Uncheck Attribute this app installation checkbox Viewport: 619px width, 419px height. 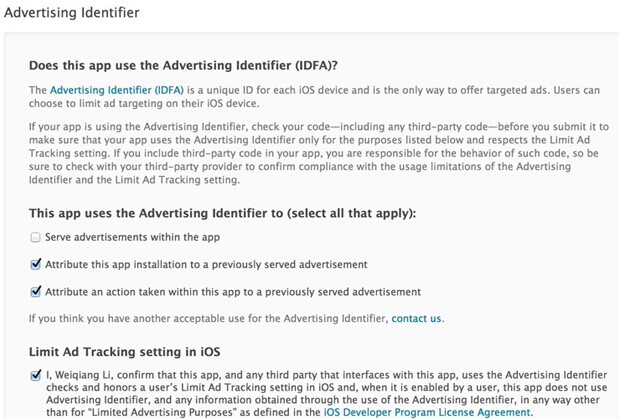[x=36, y=264]
